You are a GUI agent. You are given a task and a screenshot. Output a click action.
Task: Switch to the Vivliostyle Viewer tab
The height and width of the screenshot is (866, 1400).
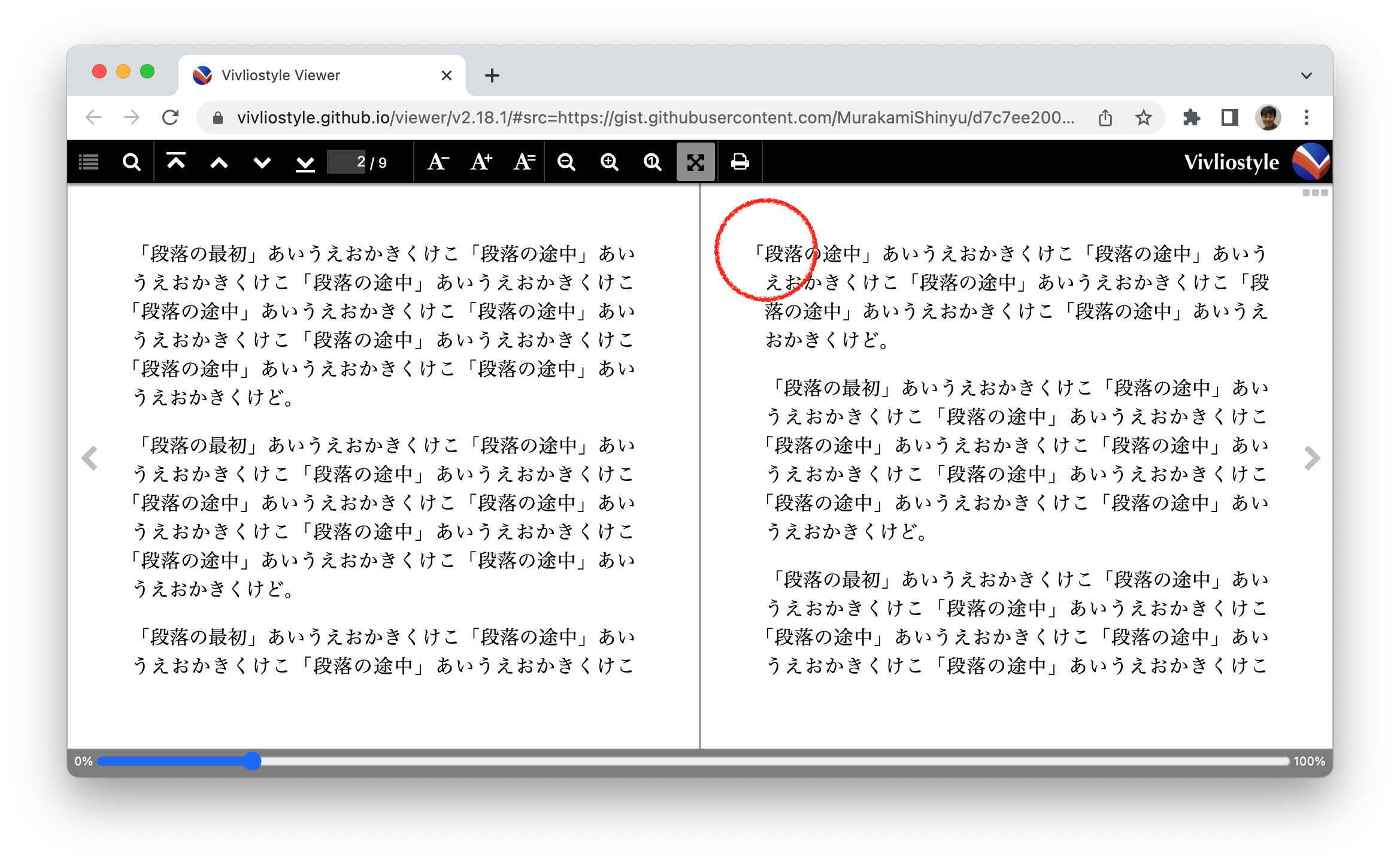[281, 75]
